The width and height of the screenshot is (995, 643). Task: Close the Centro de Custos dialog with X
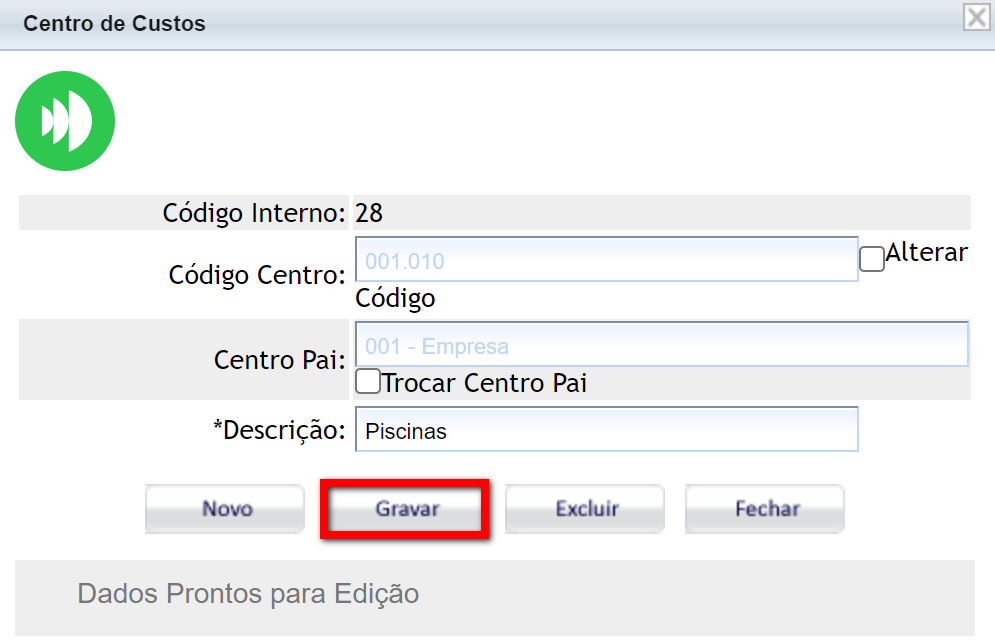point(975,18)
